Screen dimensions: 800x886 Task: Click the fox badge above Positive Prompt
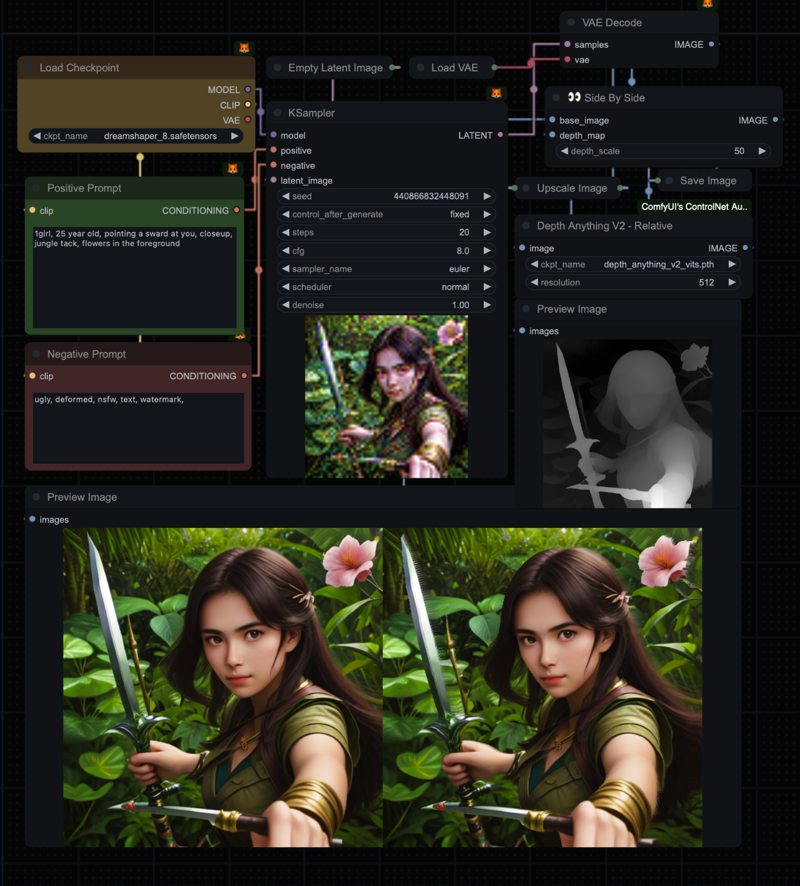point(232,168)
